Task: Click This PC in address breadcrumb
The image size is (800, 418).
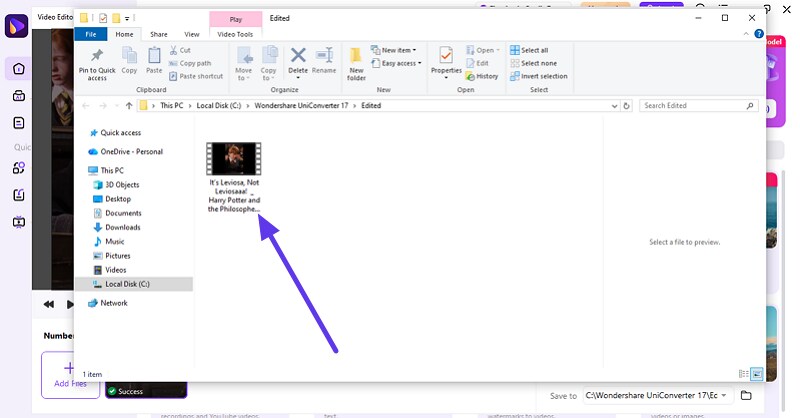Action: click(171, 106)
